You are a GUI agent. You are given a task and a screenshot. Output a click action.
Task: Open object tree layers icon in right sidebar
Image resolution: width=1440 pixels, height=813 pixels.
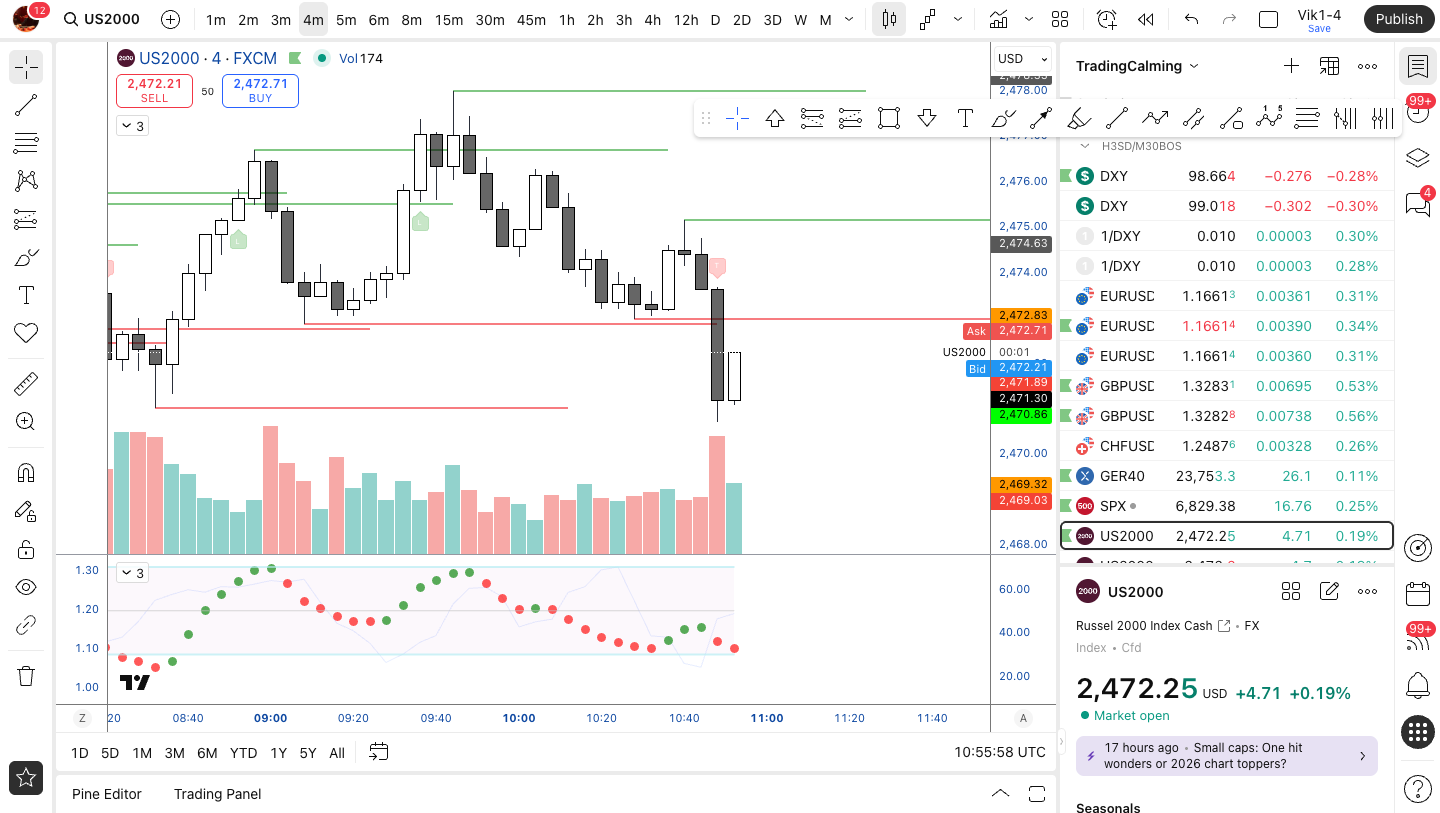click(1417, 158)
